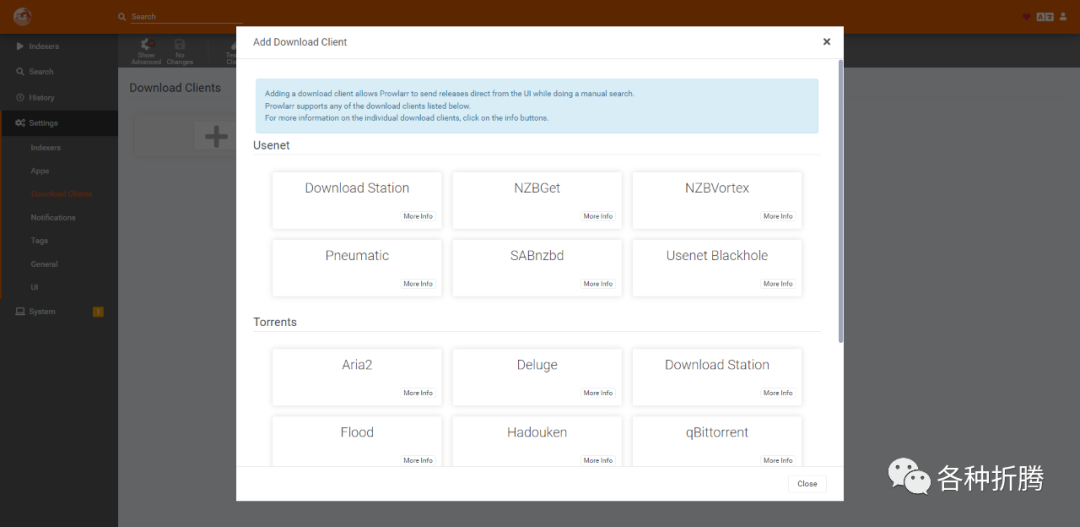The height and width of the screenshot is (527, 1080).
Task: Close the dialog with the X icon
Action: pos(827,42)
